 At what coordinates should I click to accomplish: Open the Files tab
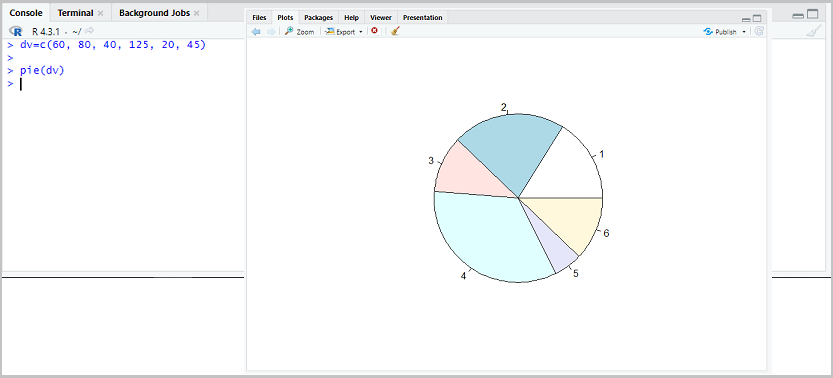(259, 18)
